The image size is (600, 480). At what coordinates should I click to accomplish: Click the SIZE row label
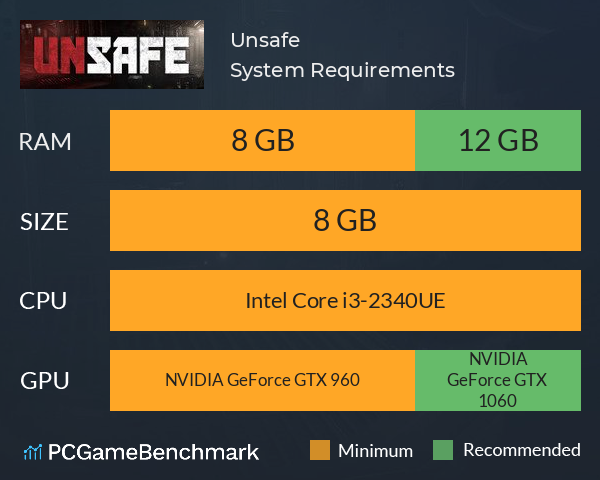(44, 222)
